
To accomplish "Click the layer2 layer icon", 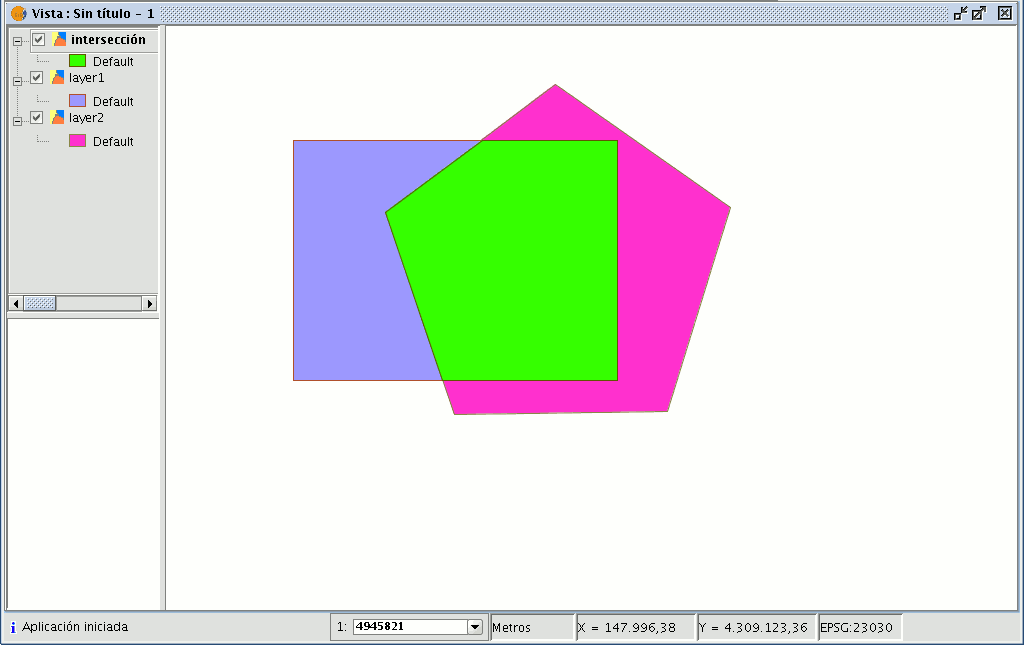I will pyautogui.click(x=57, y=118).
